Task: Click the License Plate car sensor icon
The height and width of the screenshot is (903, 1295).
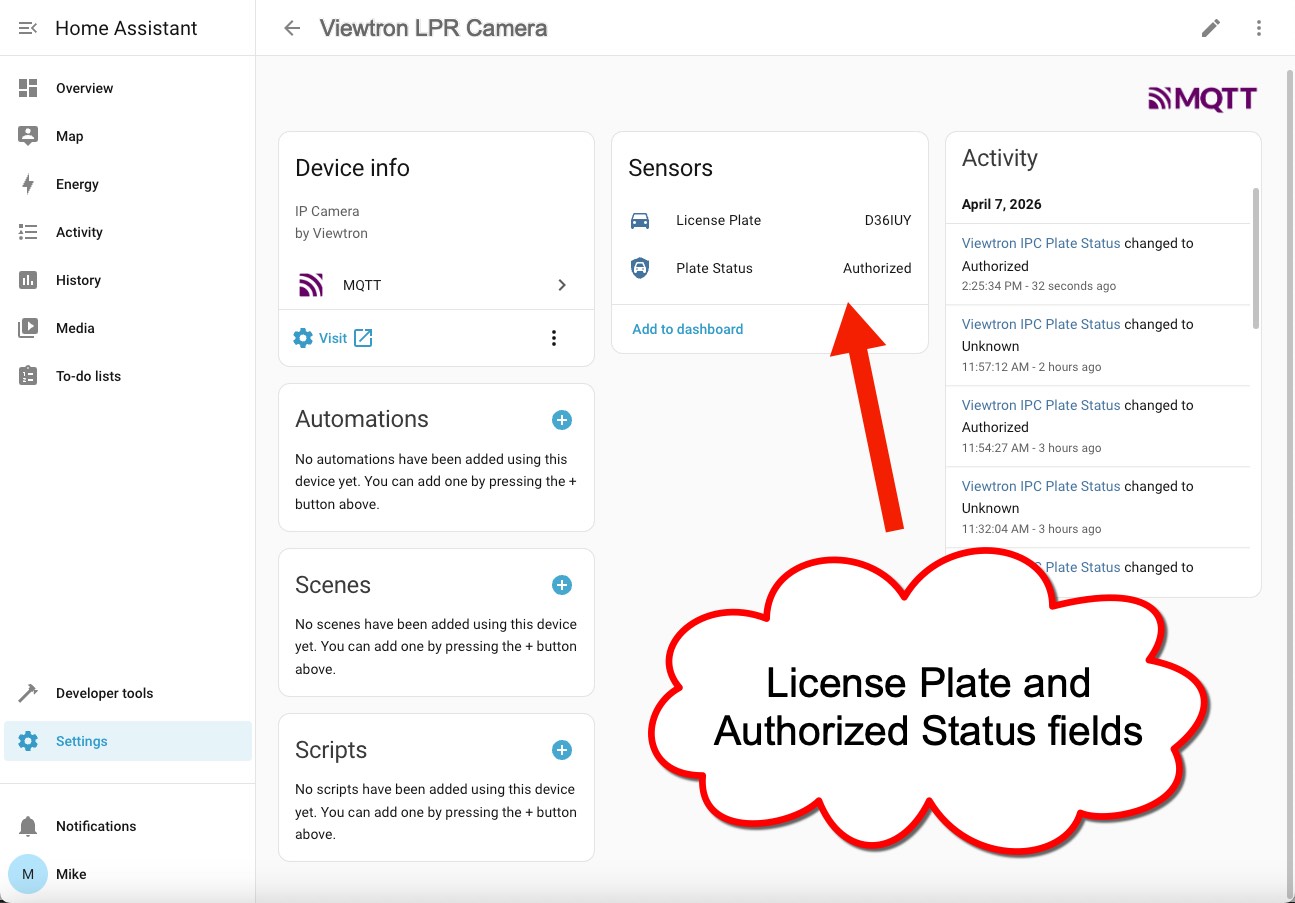Action: pos(641,220)
